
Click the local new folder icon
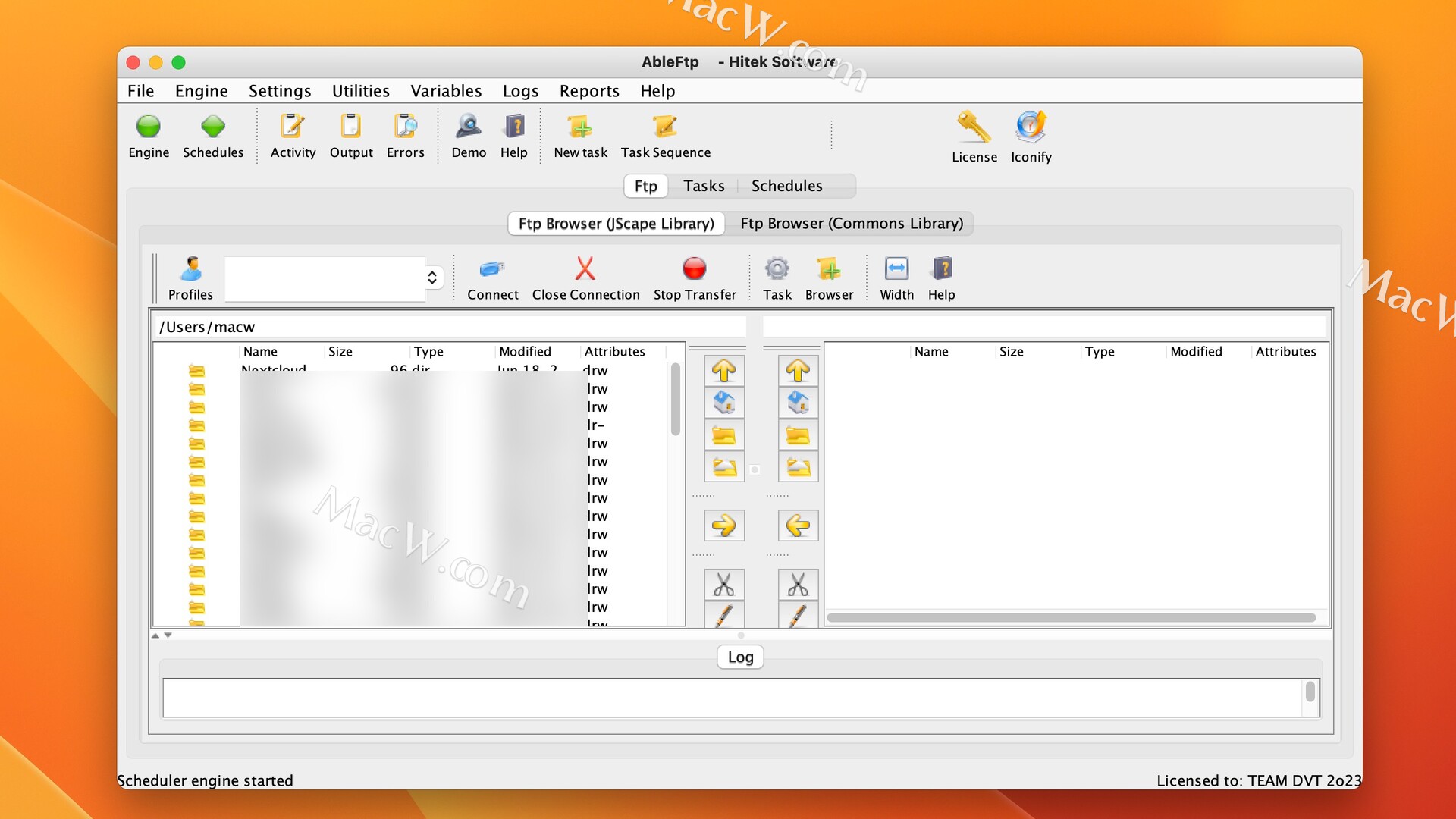pyautogui.click(x=724, y=435)
